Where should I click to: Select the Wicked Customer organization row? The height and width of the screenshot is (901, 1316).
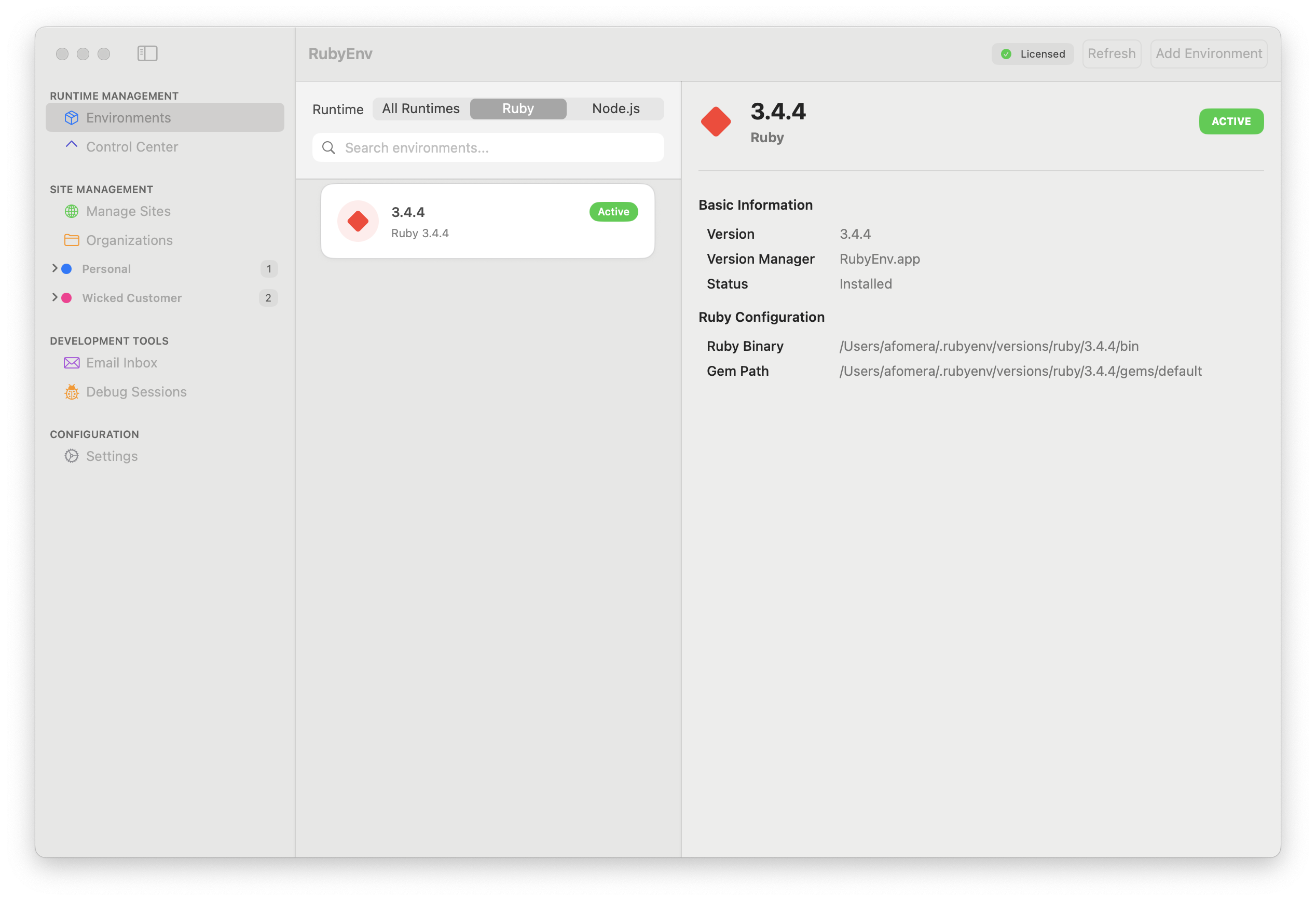[x=165, y=298]
